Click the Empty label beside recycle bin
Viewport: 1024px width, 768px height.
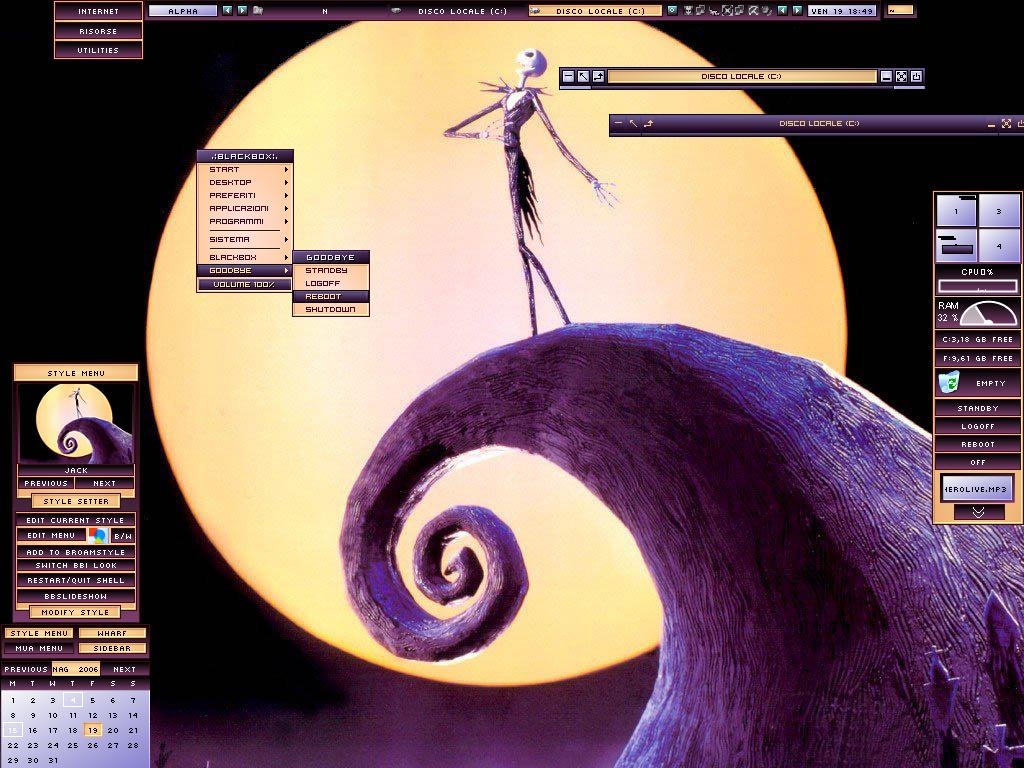coord(991,383)
